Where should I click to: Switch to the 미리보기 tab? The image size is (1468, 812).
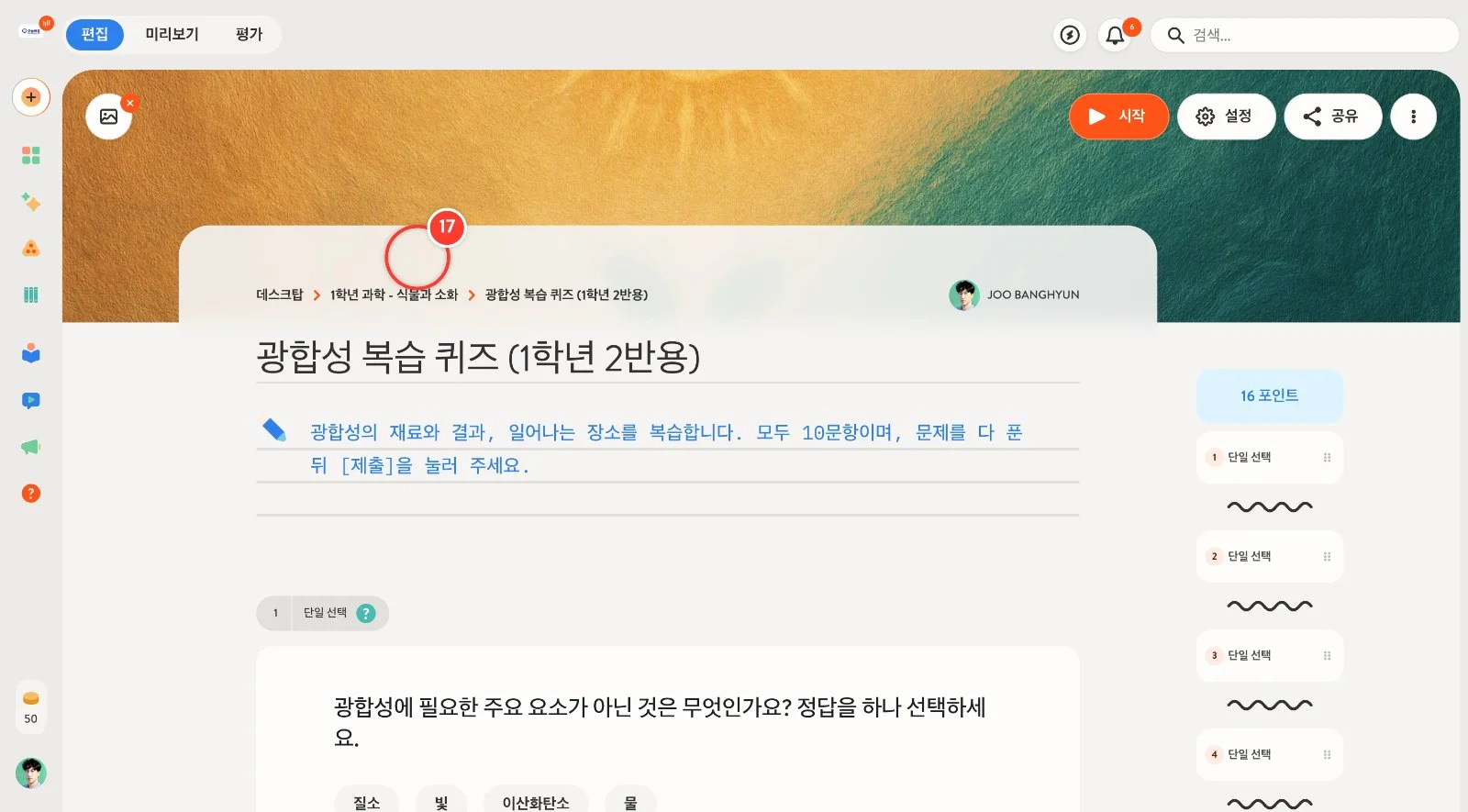click(x=172, y=34)
